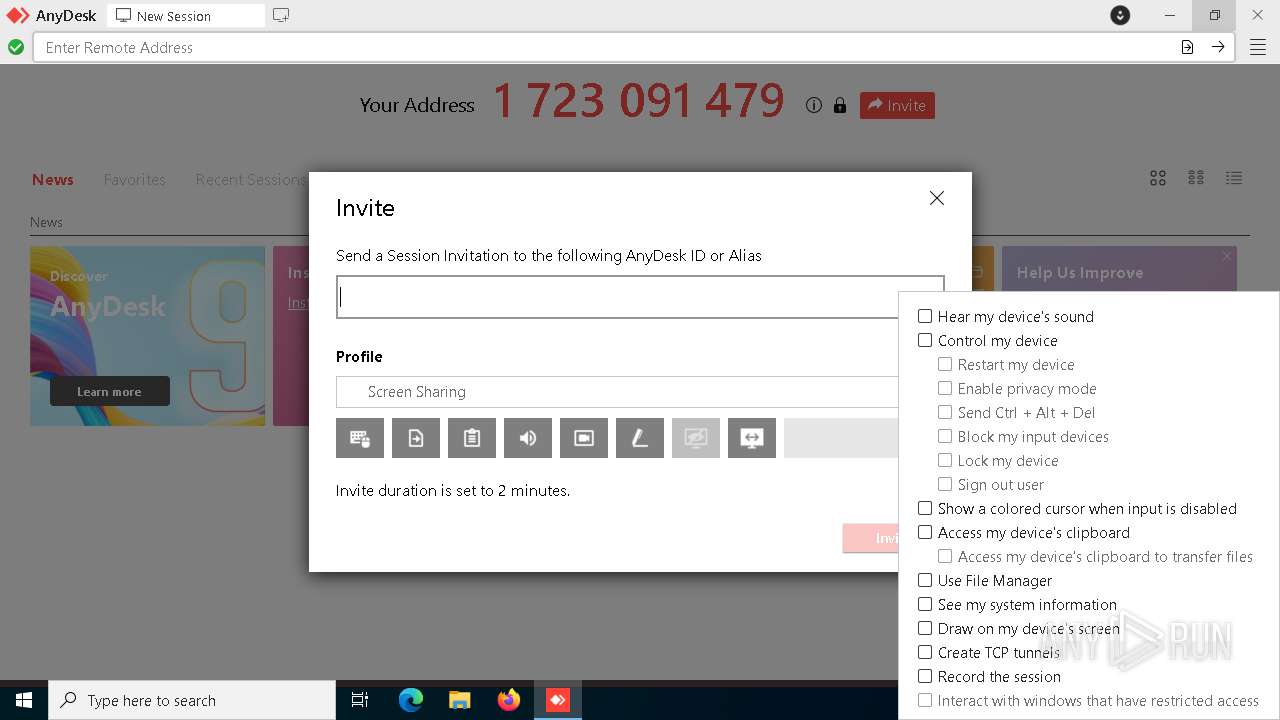Enable Hear my device's sound
Image resolution: width=1280 pixels, height=720 pixels.
coord(925,316)
